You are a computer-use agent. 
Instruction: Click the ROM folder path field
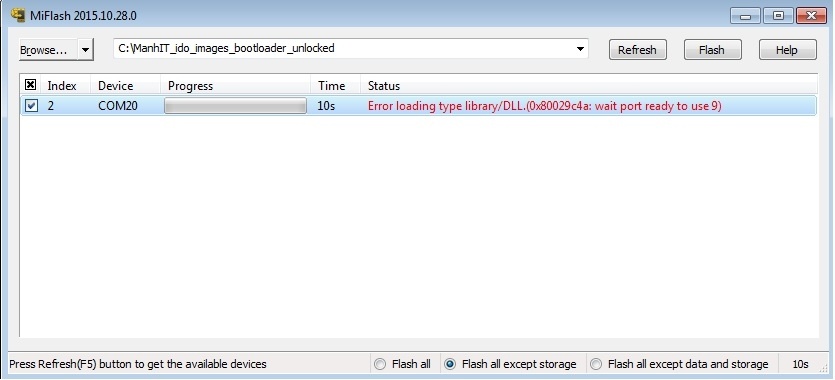click(350, 48)
